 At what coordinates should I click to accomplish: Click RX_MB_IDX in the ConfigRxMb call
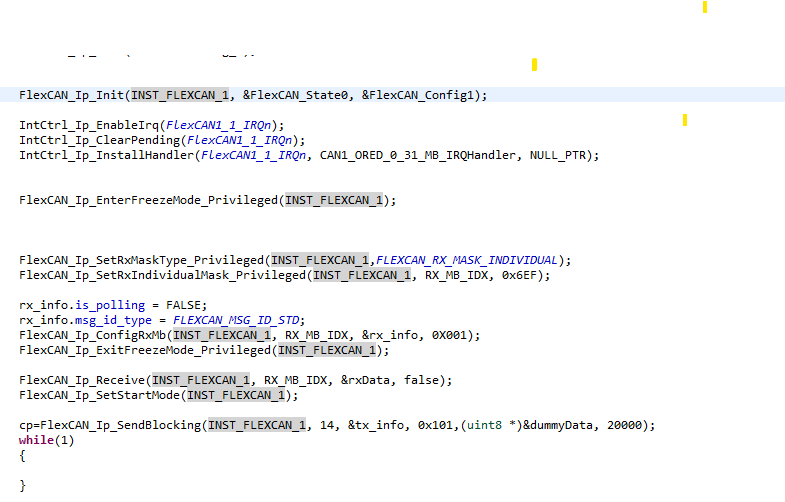pyautogui.click(x=316, y=335)
